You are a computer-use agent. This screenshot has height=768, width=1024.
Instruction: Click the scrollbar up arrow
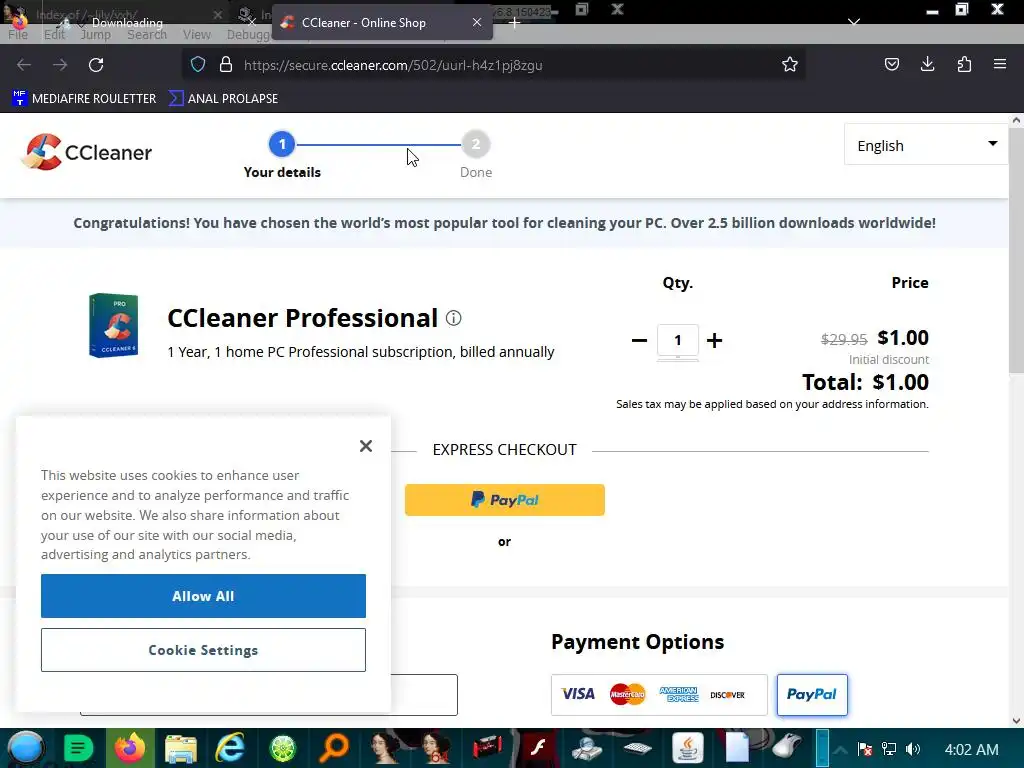click(x=1016, y=120)
